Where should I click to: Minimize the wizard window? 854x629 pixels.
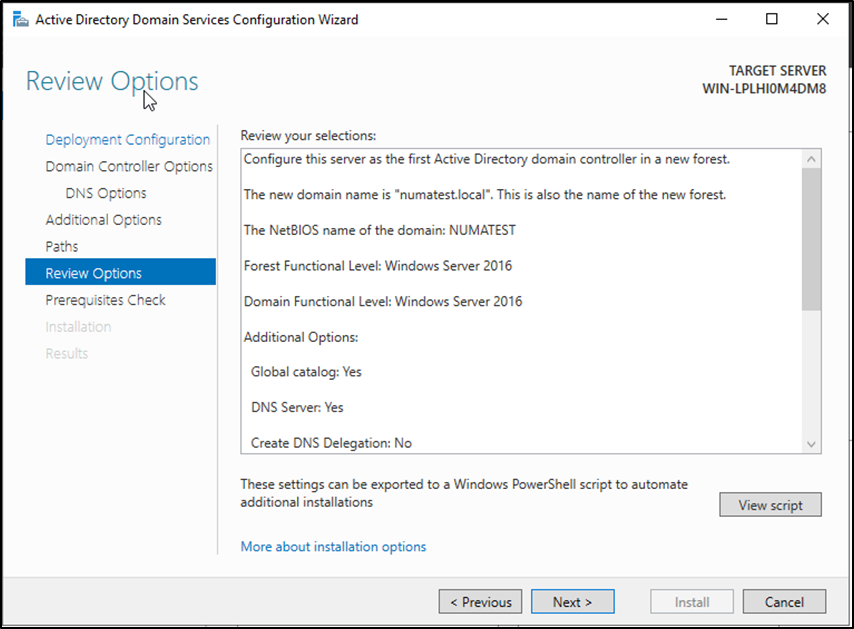722,19
